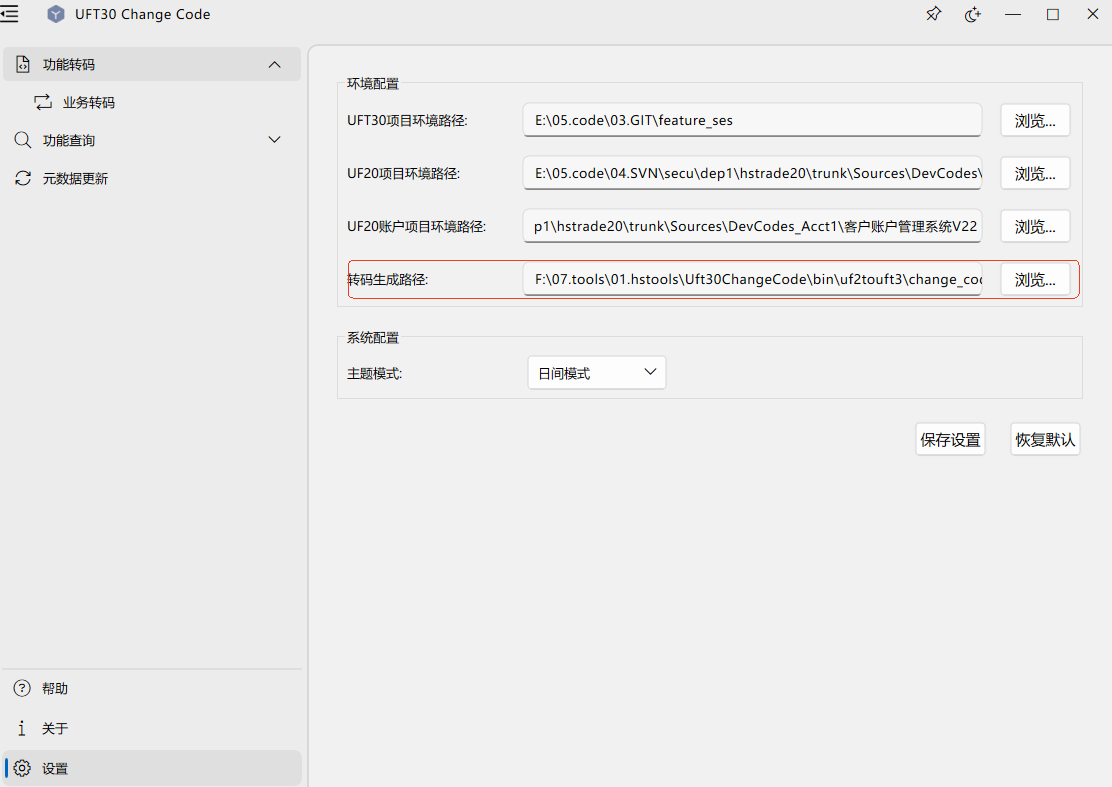Click the 元数据更新 refresh icon
The width and height of the screenshot is (1112, 787).
[23, 178]
